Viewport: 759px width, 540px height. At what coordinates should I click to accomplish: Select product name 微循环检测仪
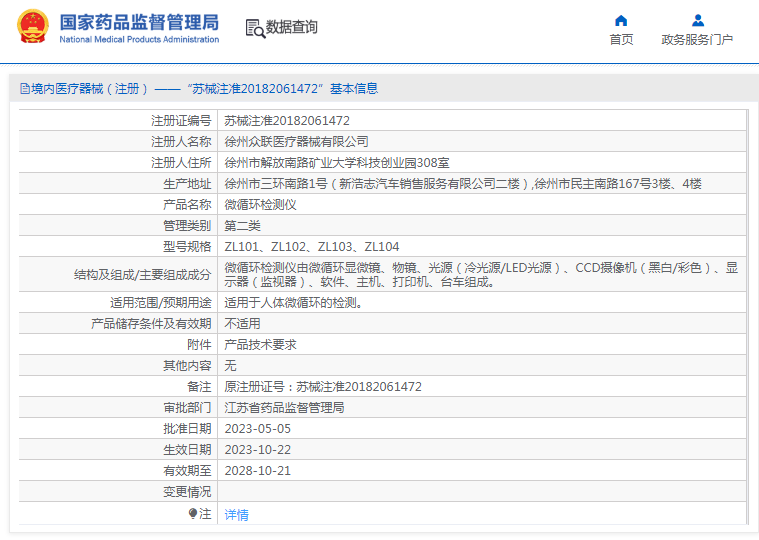pos(260,205)
